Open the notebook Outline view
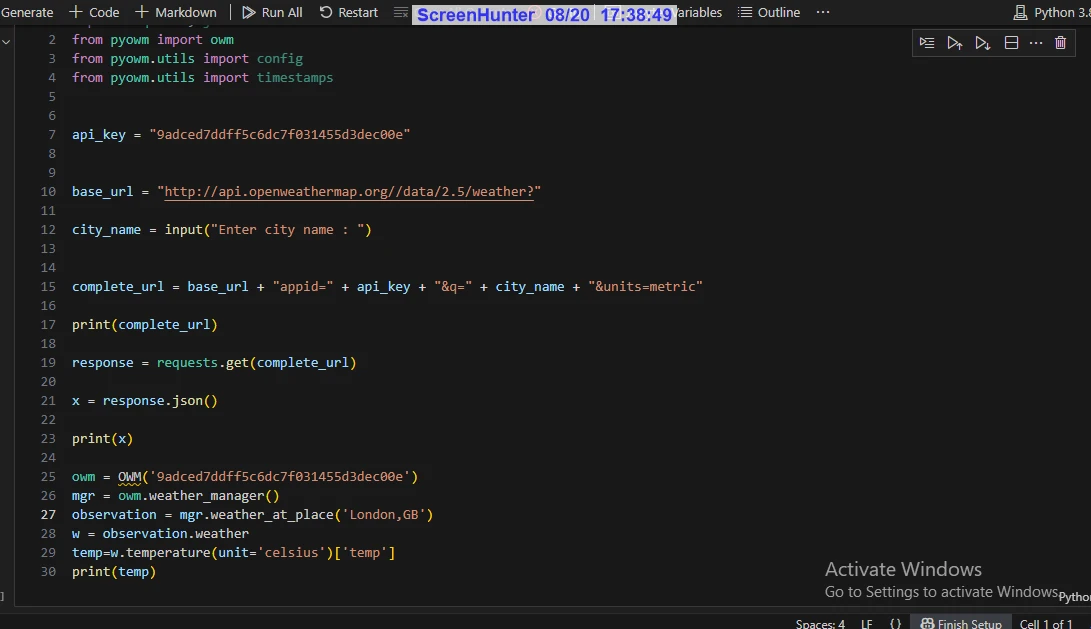 coord(769,12)
